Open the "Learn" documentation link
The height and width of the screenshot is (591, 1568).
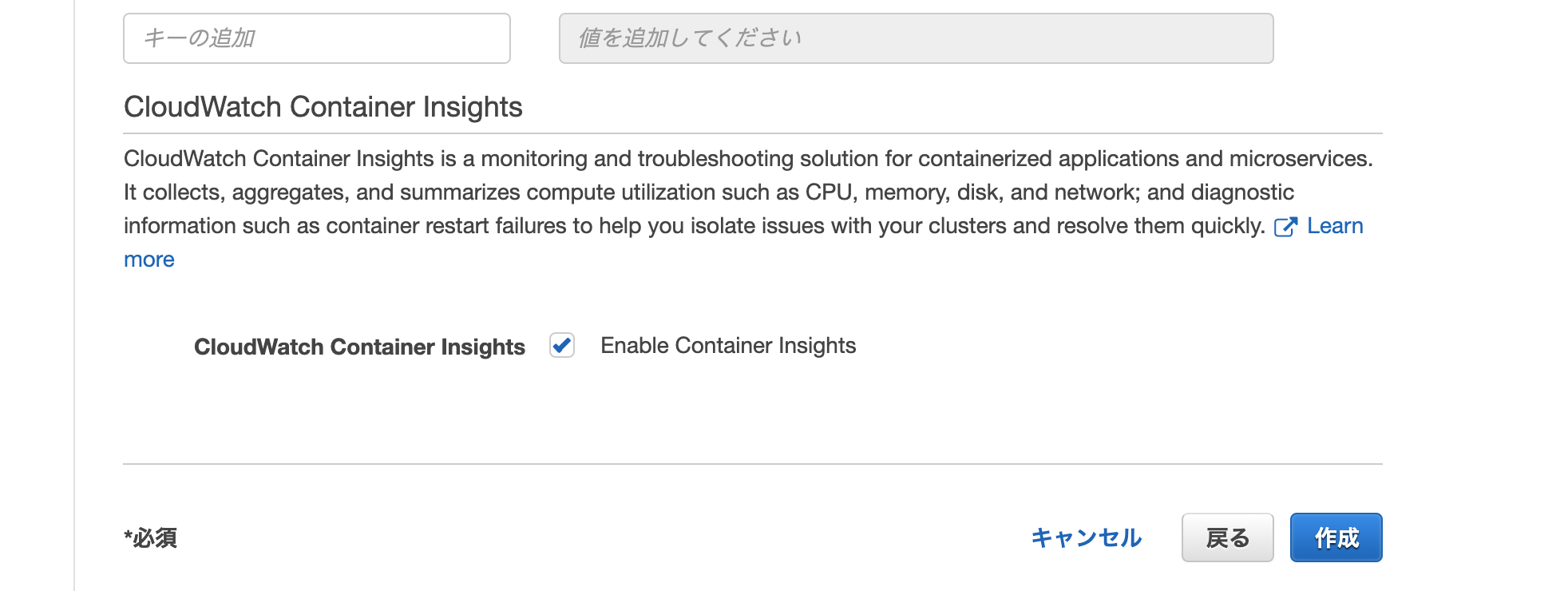click(x=1334, y=226)
